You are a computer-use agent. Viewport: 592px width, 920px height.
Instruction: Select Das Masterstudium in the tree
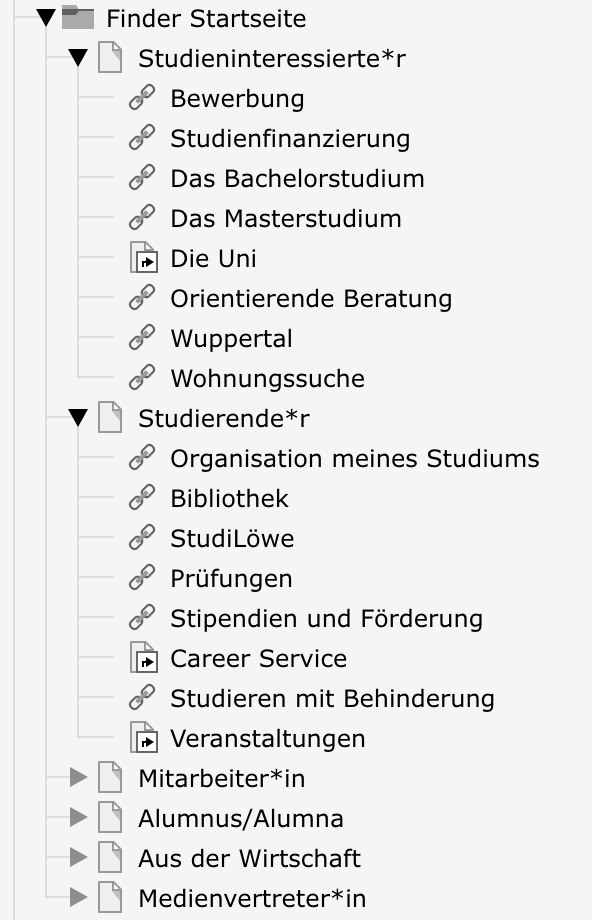click(286, 218)
